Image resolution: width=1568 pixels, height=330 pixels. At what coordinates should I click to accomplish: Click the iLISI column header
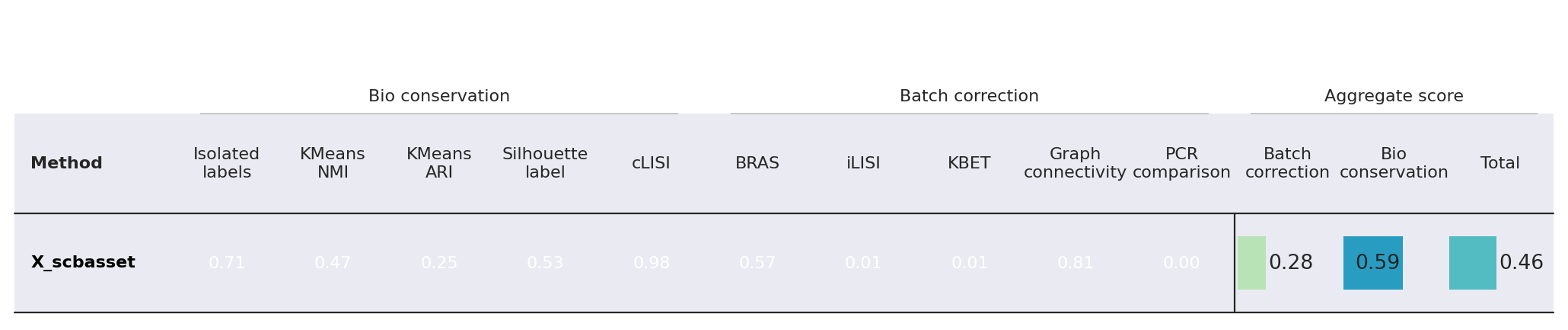(x=863, y=164)
